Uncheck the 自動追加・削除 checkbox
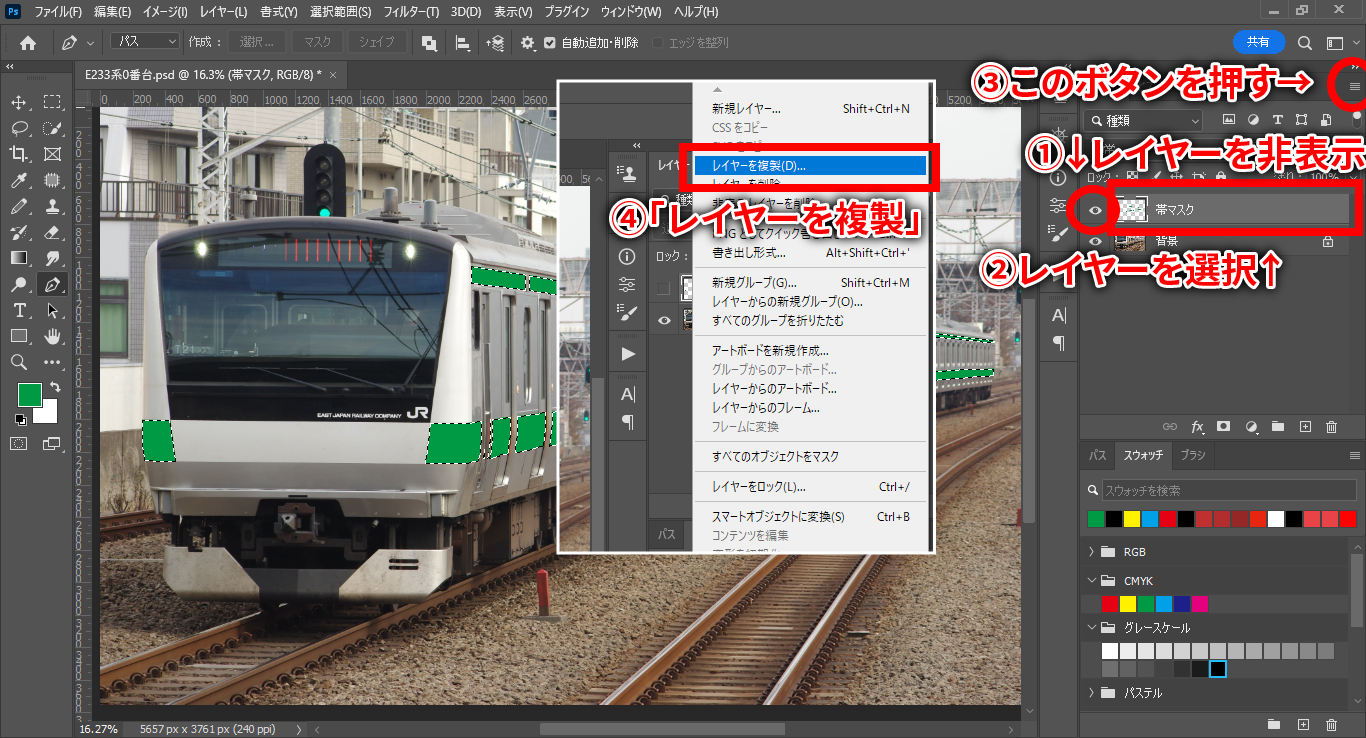Viewport: 1366px width, 738px height. point(550,43)
